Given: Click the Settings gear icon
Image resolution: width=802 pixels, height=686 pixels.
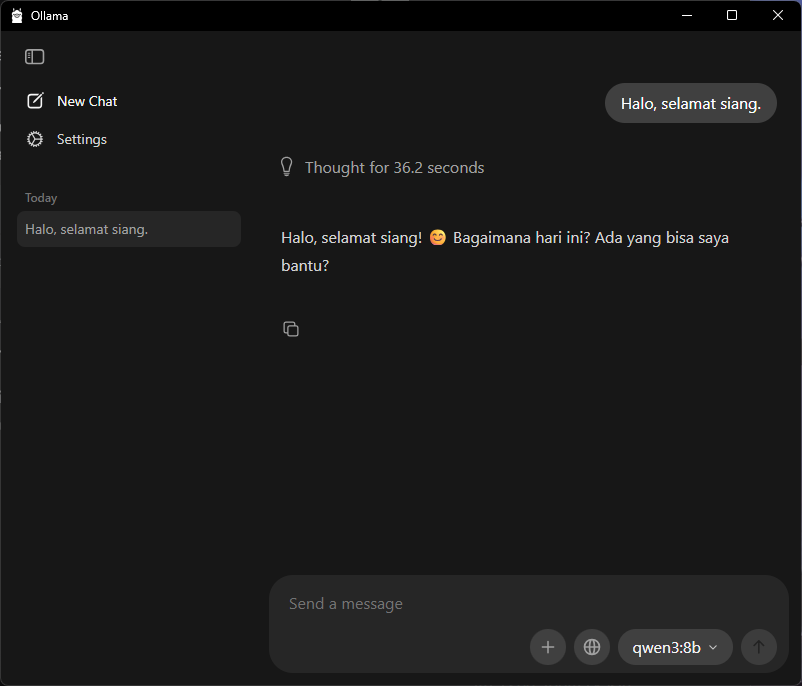Looking at the screenshot, I should 35,139.
